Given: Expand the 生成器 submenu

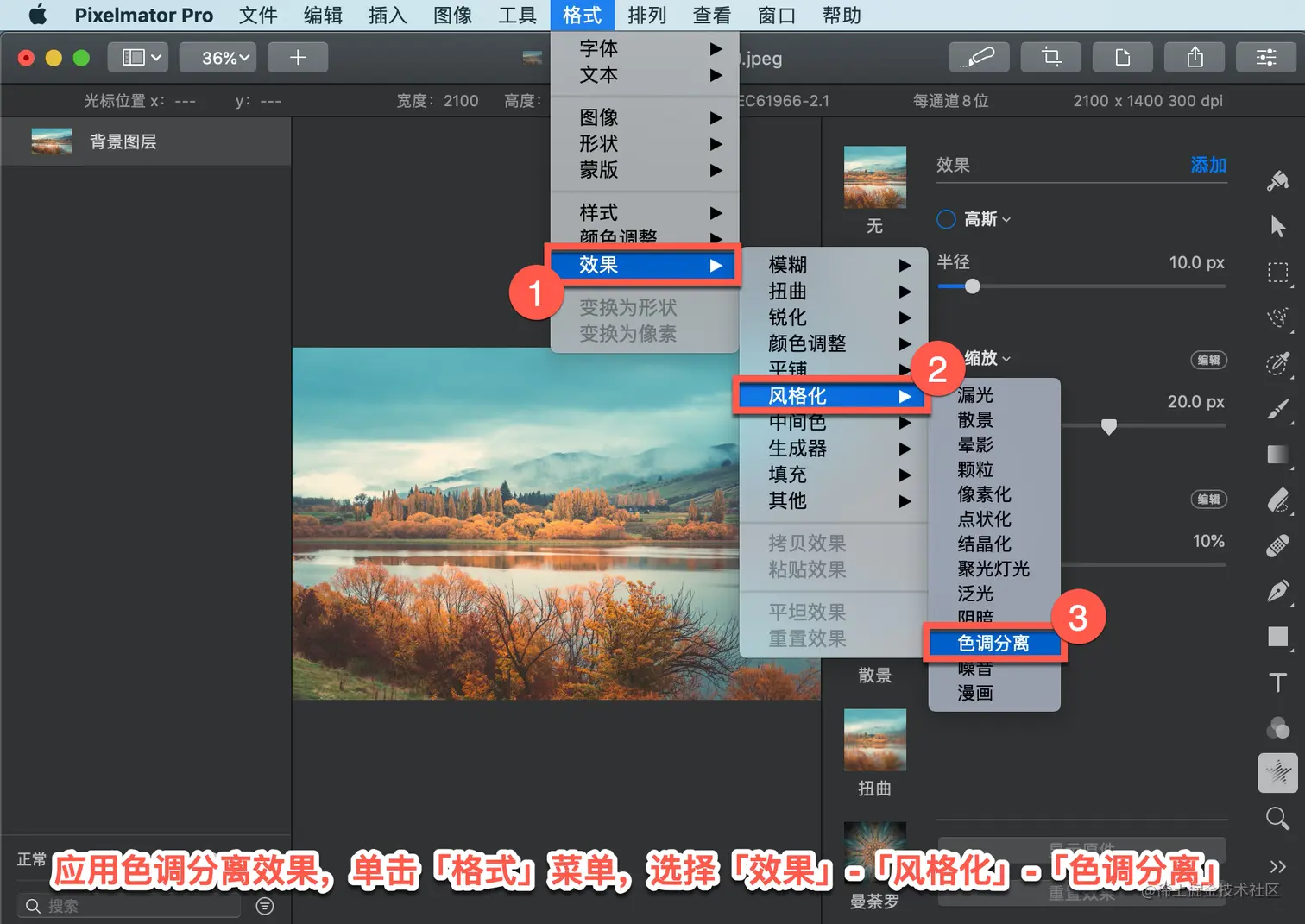Looking at the screenshot, I should click(x=834, y=449).
